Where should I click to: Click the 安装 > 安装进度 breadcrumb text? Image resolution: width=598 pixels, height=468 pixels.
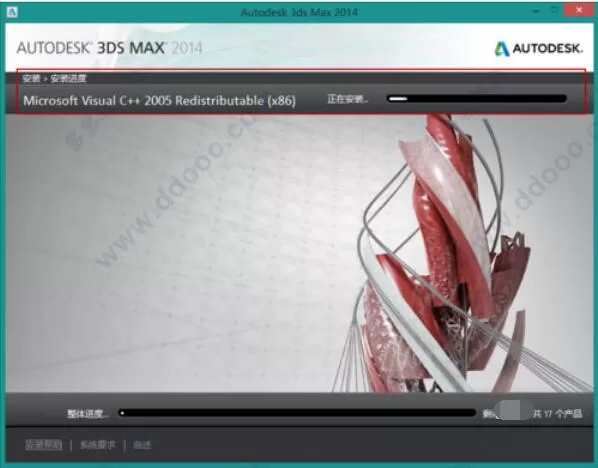(54, 79)
